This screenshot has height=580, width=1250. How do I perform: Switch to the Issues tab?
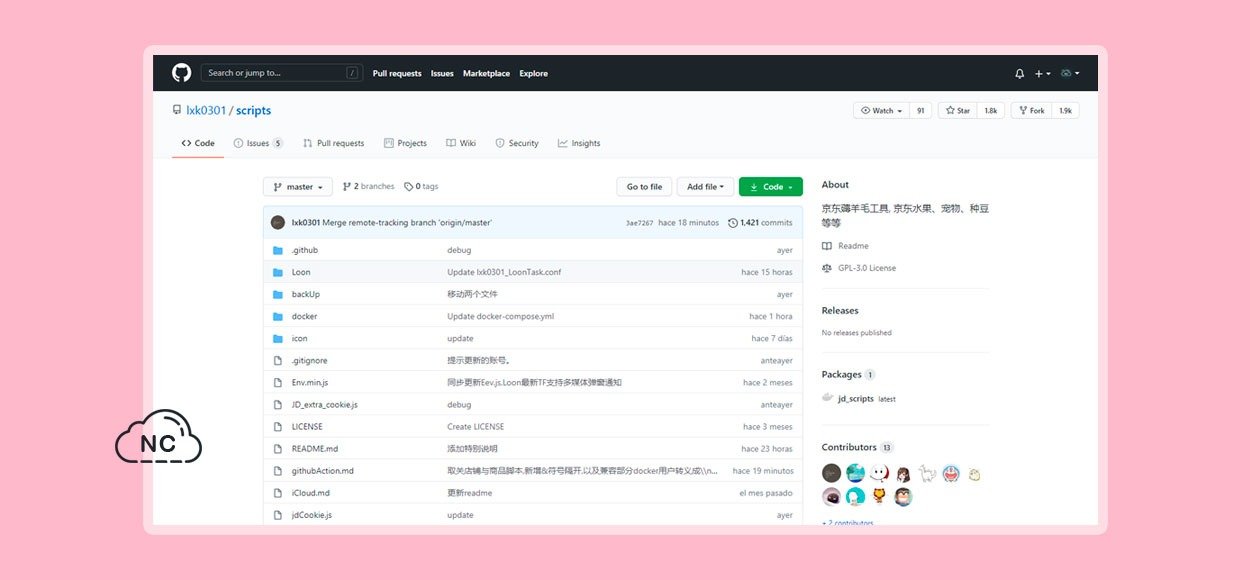258,143
